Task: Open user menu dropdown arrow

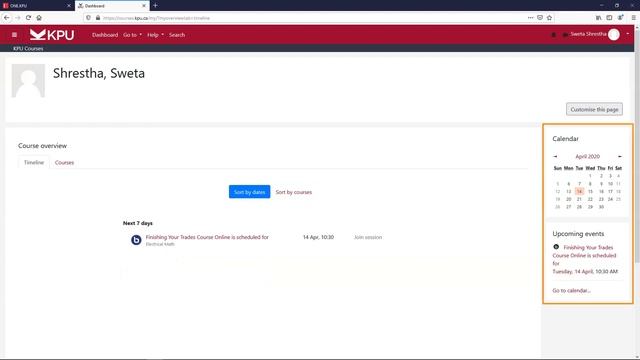Action: 628,34
